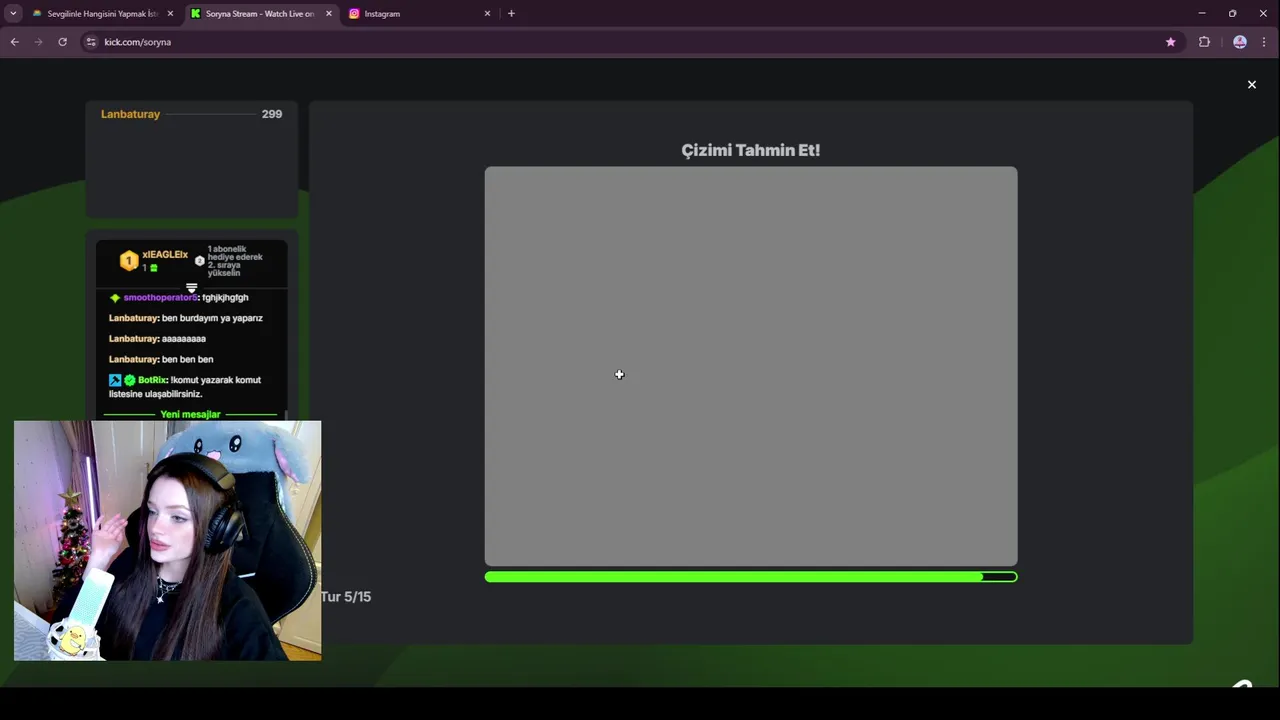Click the rank 2 silver badge
Viewport: 1280px width, 720px height.
[x=199, y=261]
